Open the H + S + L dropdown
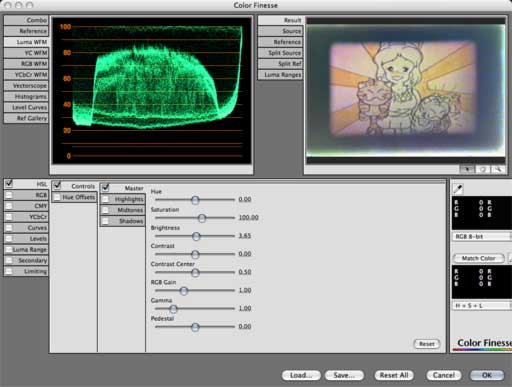Screen dimensions: 512x387 point(482,305)
